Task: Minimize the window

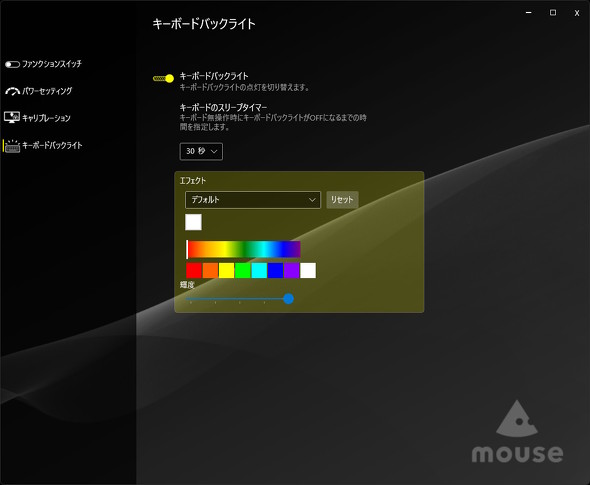Action: (x=529, y=13)
